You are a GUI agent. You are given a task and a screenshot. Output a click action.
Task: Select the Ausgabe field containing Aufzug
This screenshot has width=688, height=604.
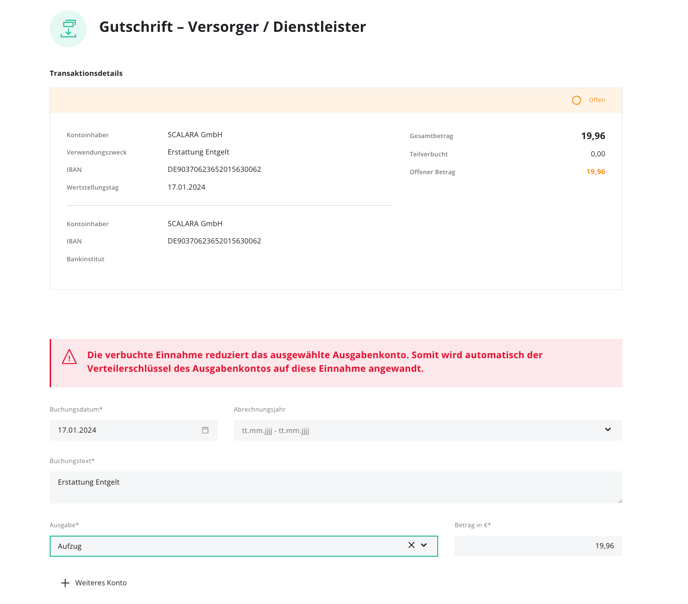(x=244, y=546)
